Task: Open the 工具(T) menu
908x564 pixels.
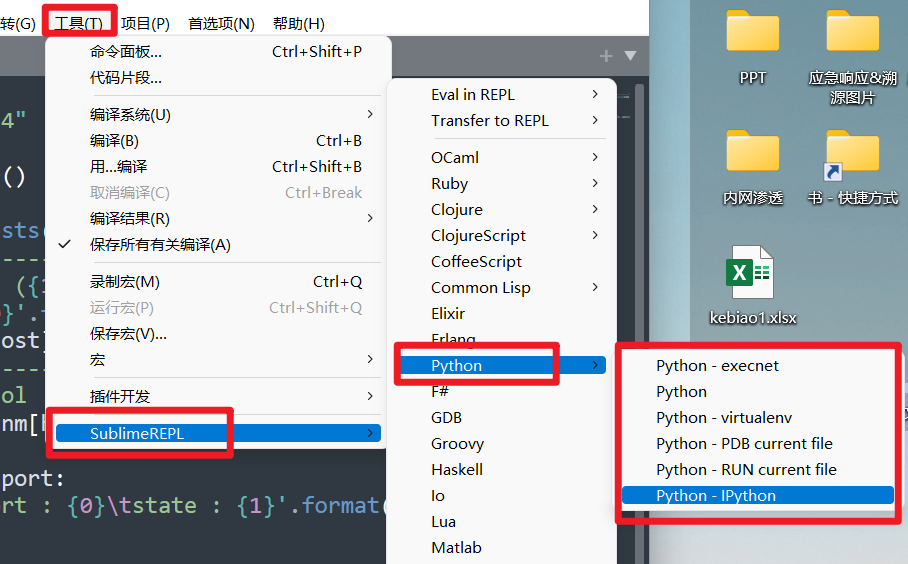Action: point(79,24)
